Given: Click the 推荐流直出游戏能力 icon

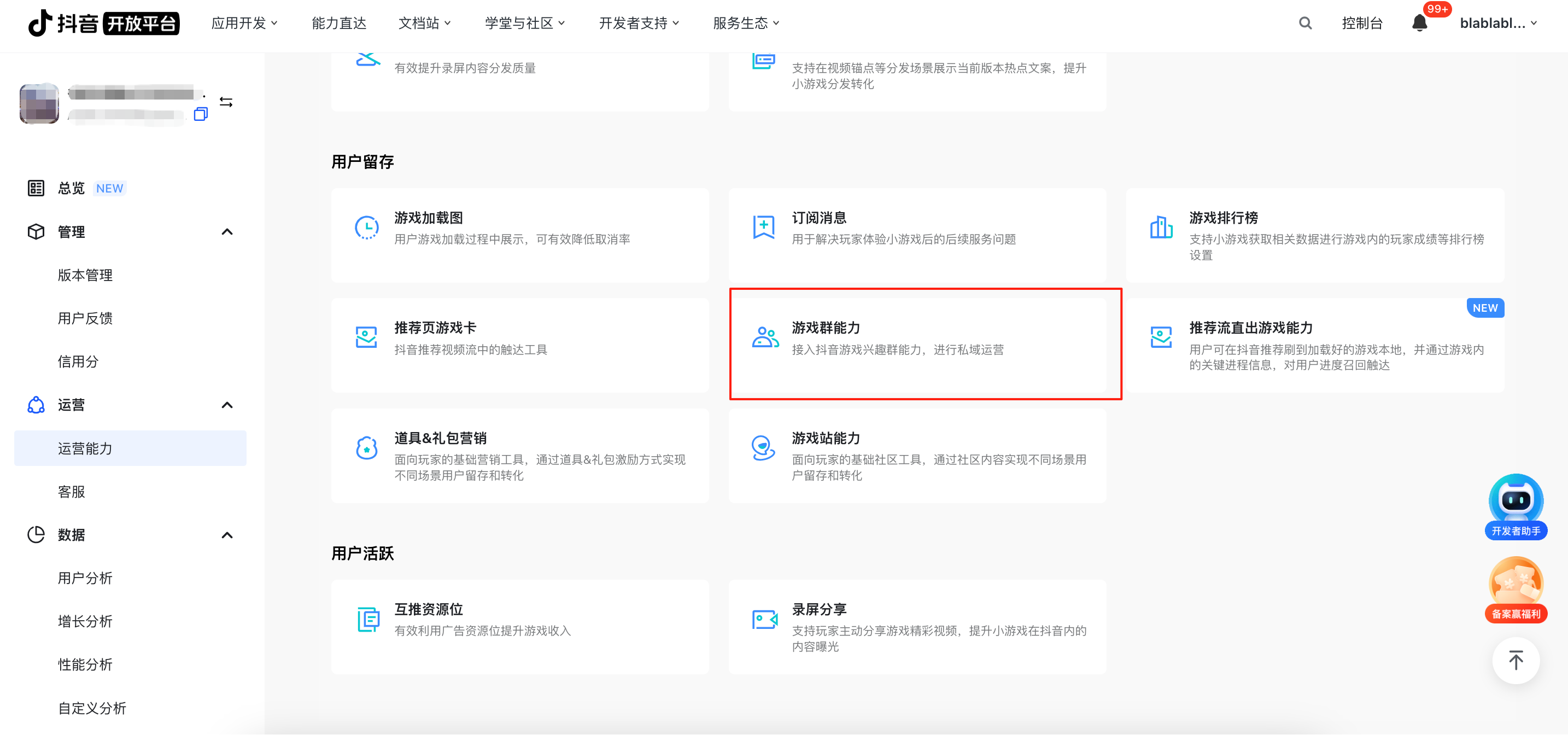Looking at the screenshot, I should coord(1161,337).
